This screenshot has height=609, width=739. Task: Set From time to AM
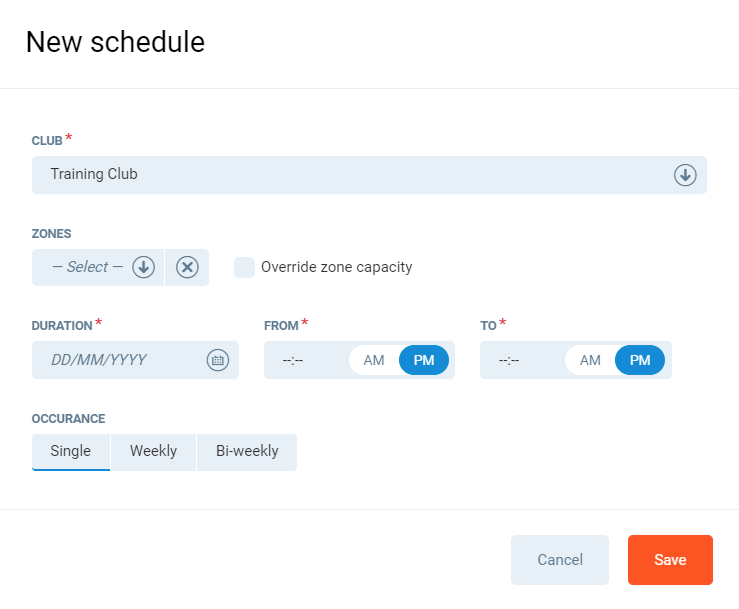(x=374, y=360)
